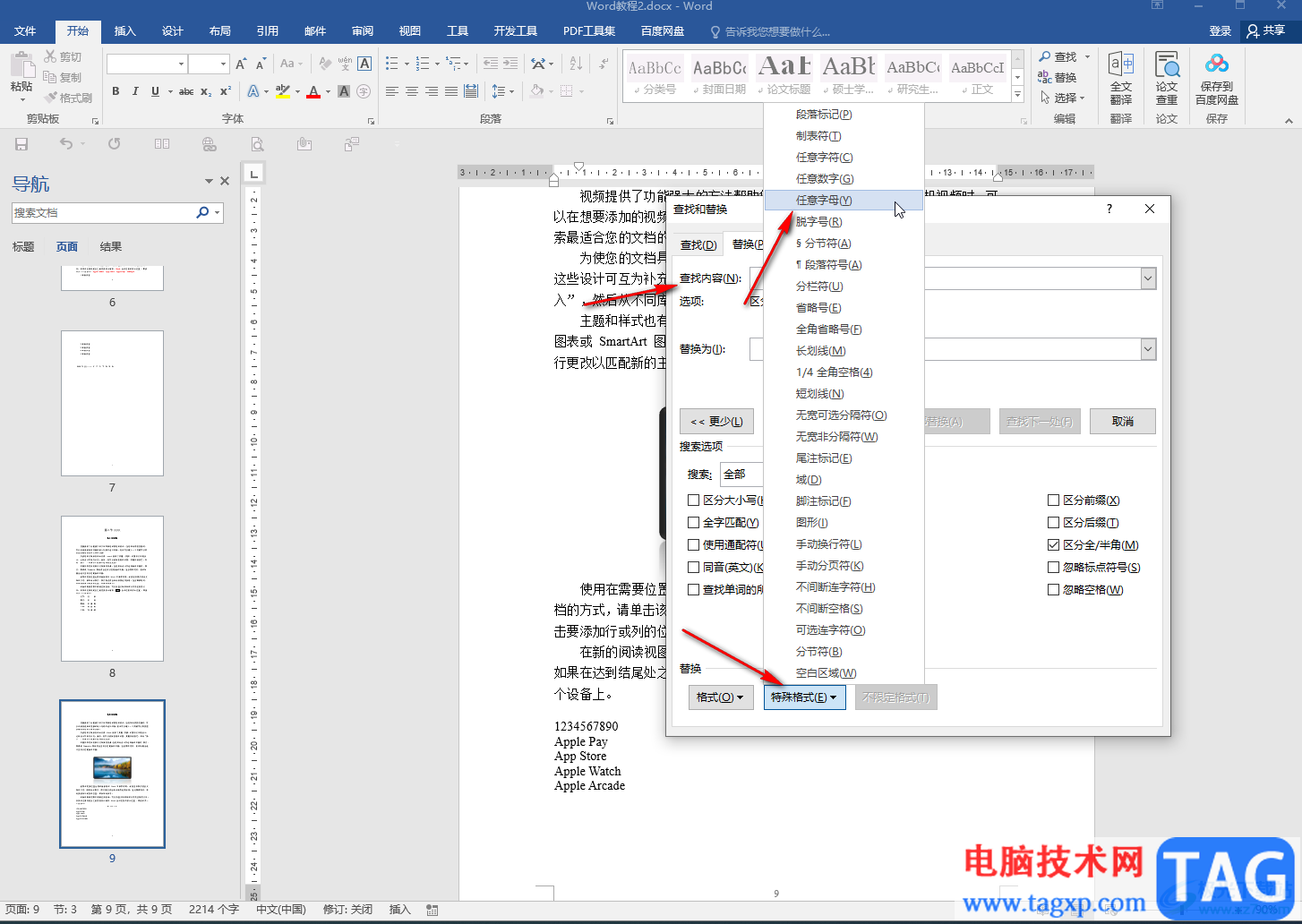Open the 文件 menu tab

pos(25,31)
